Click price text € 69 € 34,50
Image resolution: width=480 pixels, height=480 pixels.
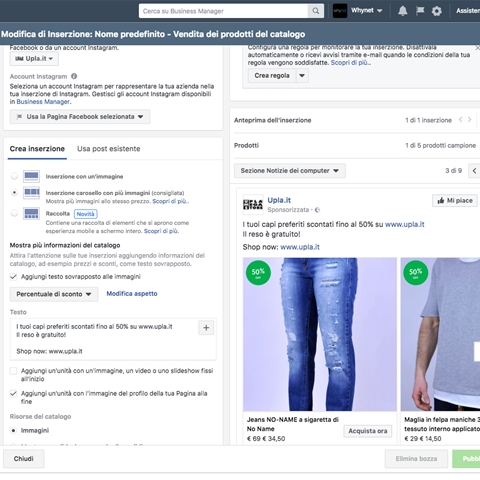(x=266, y=439)
